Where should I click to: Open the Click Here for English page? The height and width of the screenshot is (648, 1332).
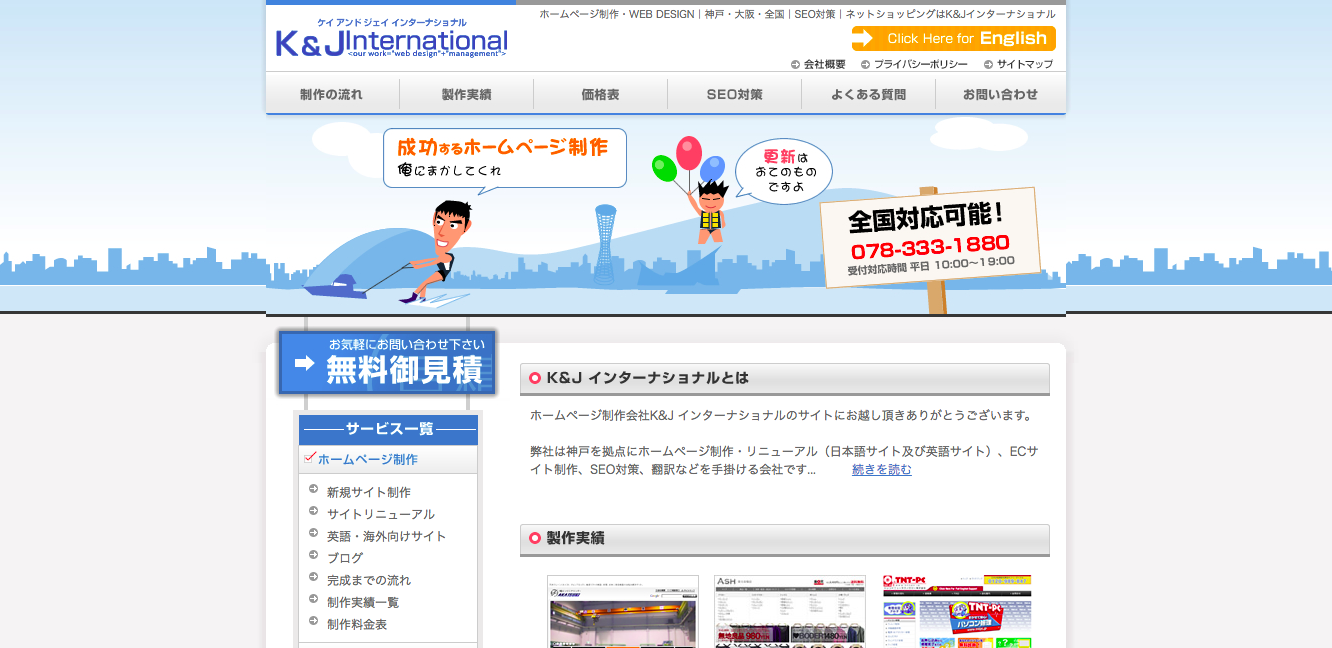(x=953, y=39)
